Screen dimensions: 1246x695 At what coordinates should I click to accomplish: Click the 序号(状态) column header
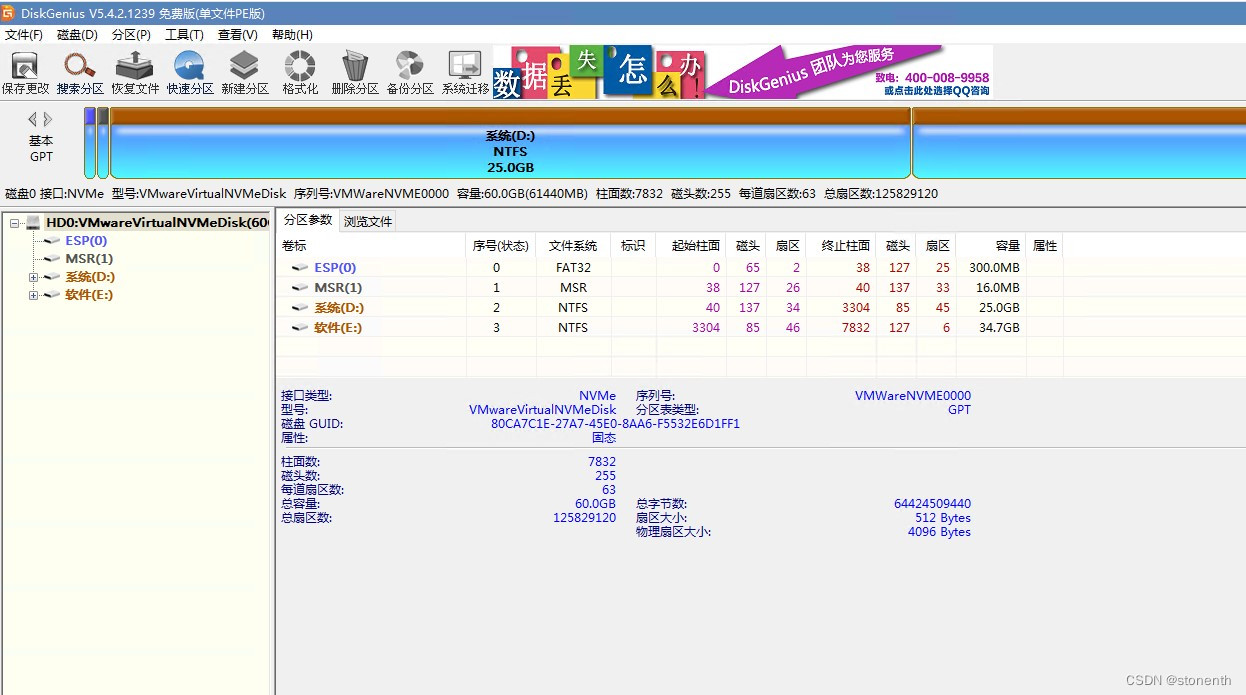point(501,246)
